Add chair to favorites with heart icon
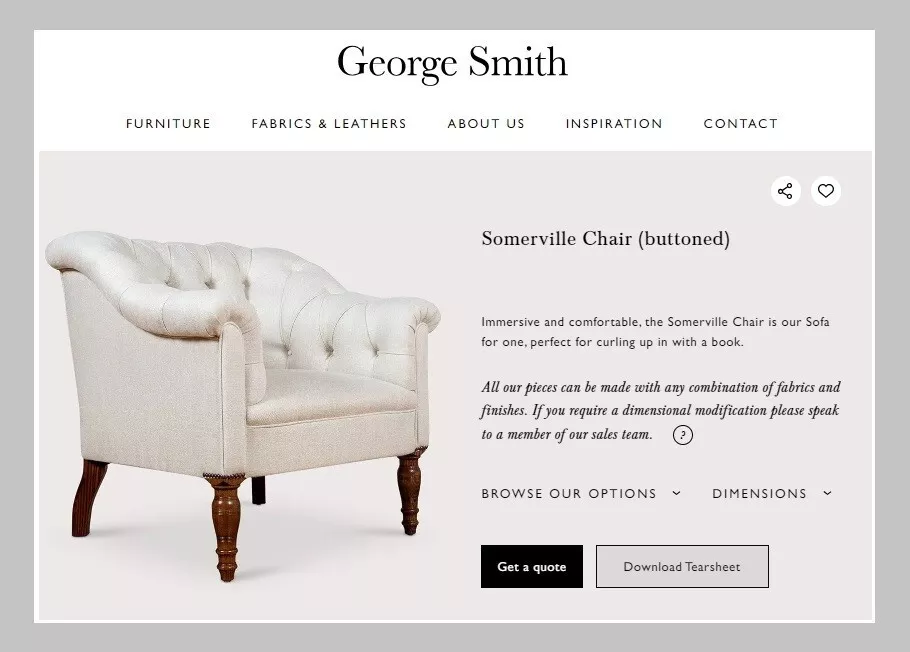Screen dimensions: 910x652 coord(826,191)
